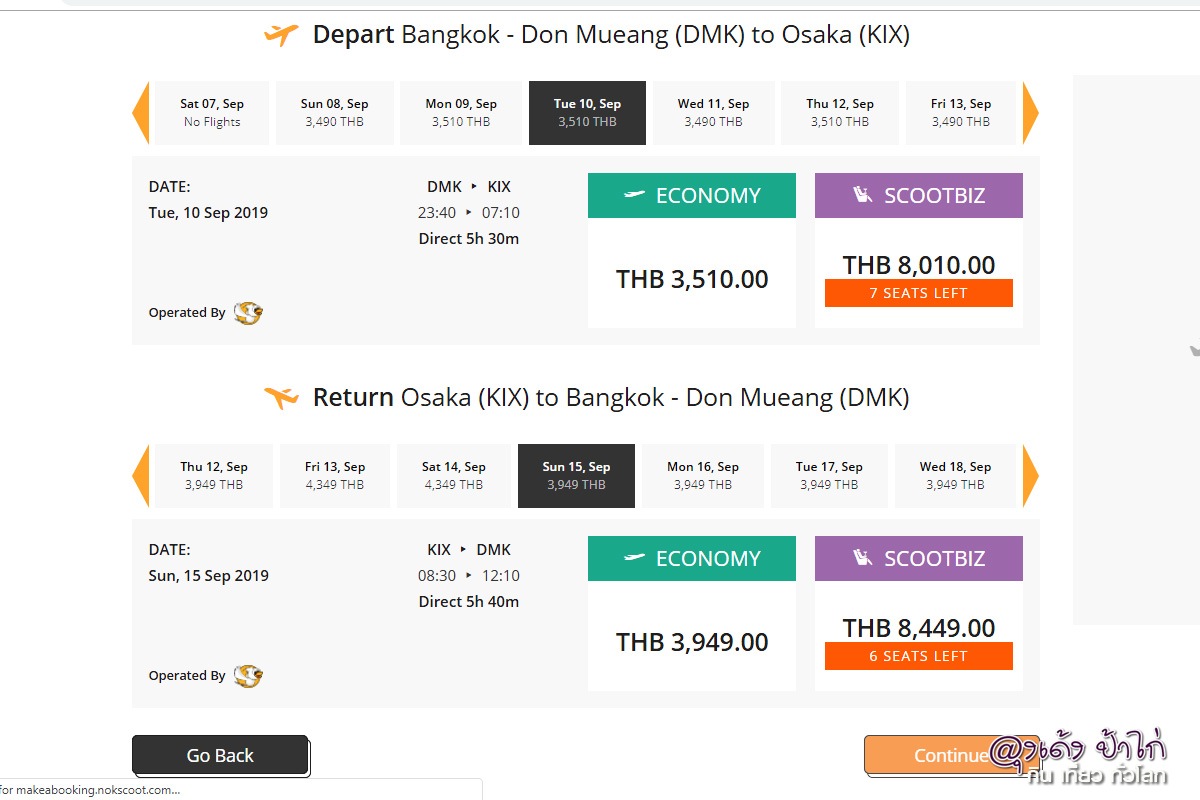
Task: Pick Thu 12, Sep departure date tab
Action: tap(840, 113)
